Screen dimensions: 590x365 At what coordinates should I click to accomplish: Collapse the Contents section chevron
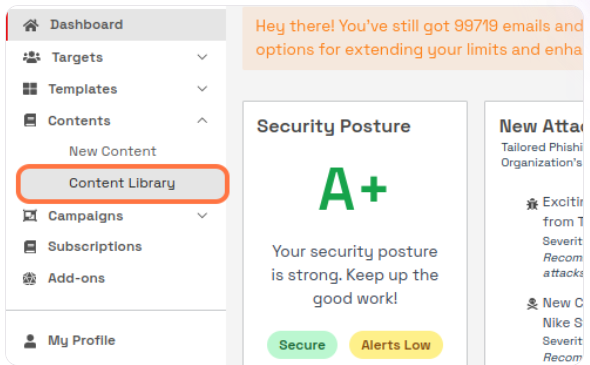[x=202, y=120]
